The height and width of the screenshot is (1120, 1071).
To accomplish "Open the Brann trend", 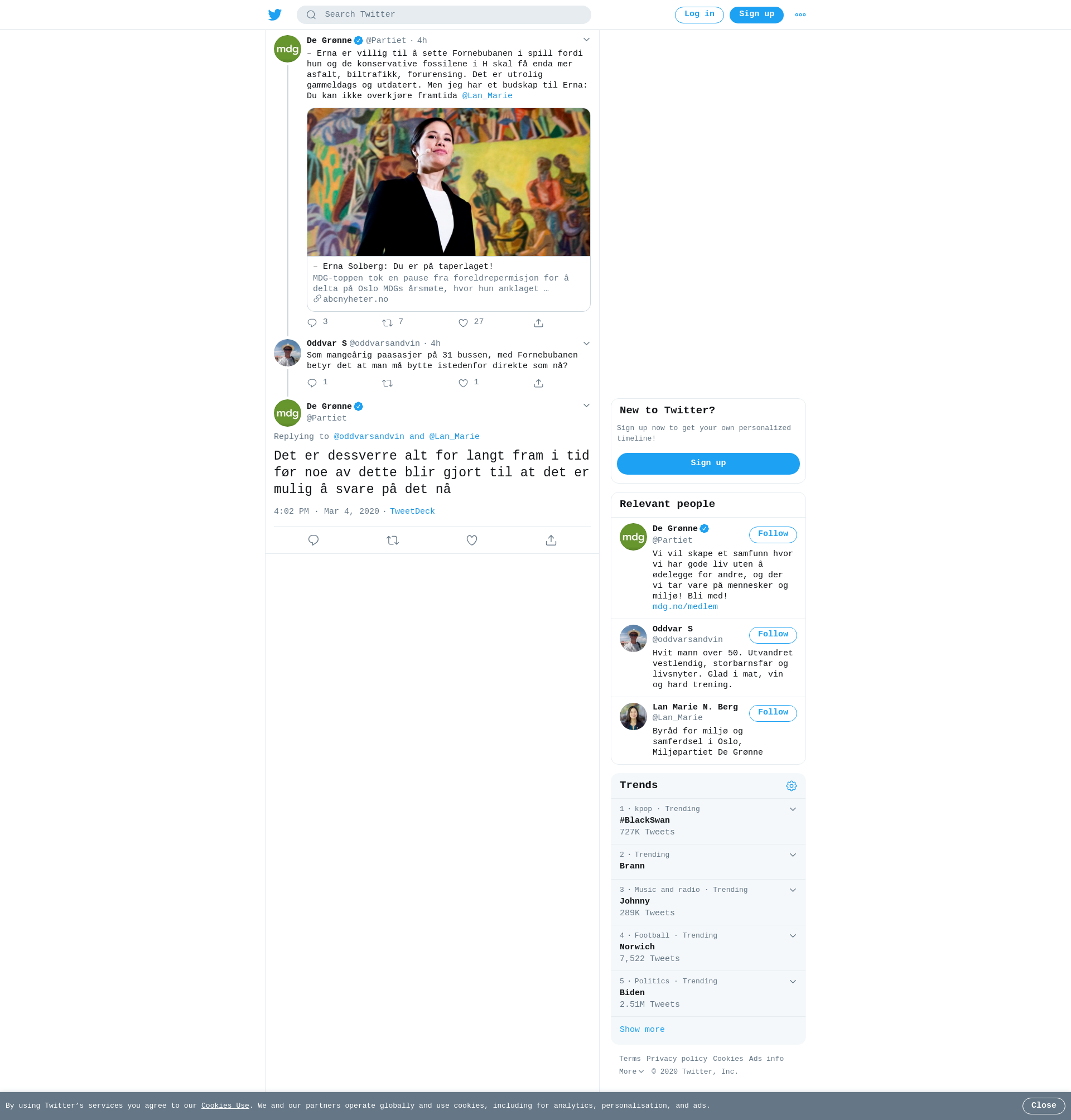I will coord(632,866).
